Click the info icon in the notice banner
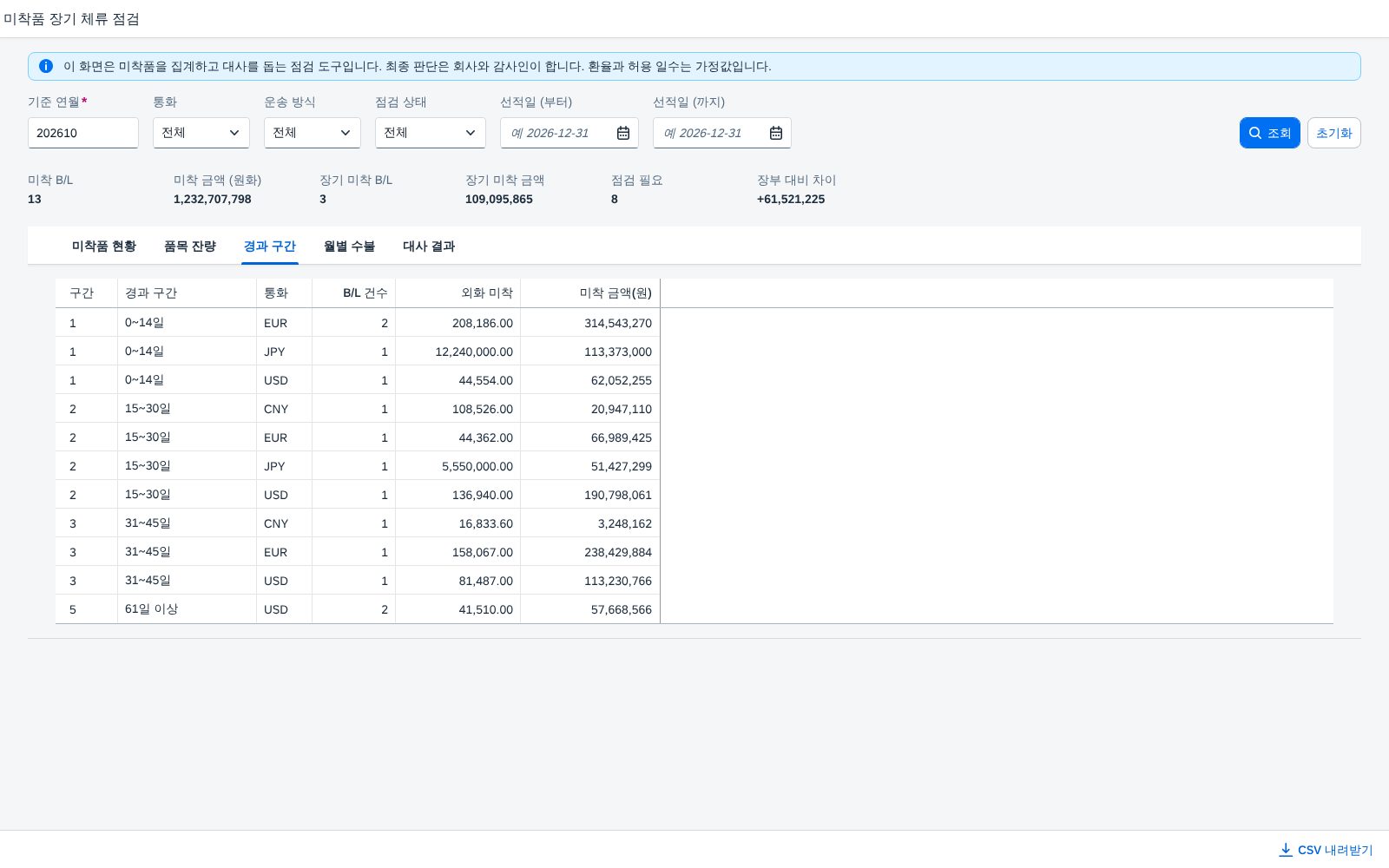Image resolution: width=1389 pixels, height=868 pixels. [46, 66]
